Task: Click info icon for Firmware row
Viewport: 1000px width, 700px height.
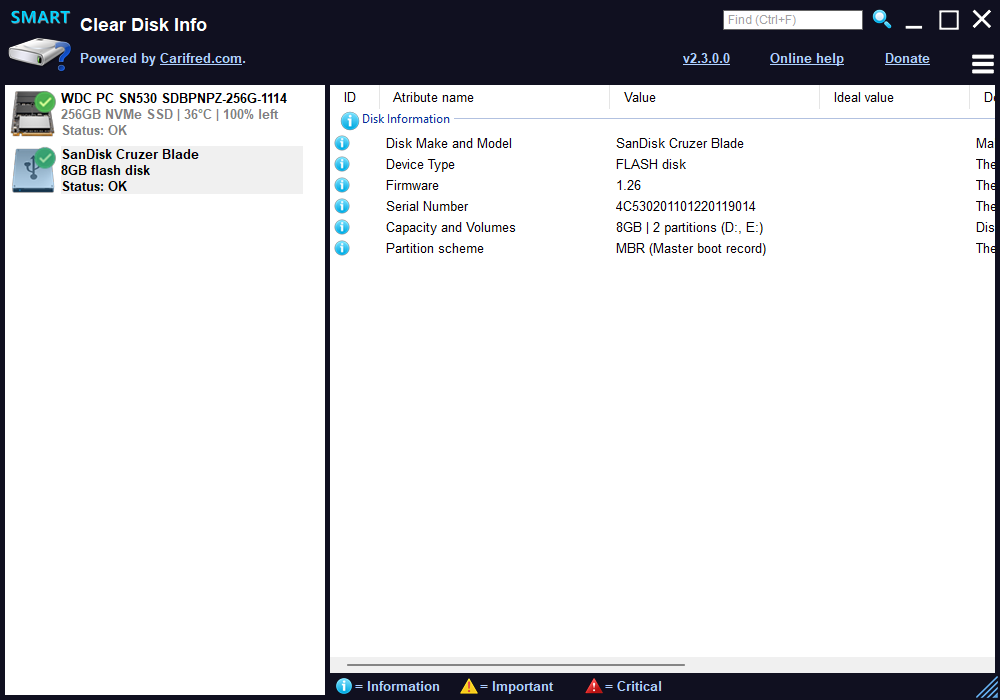Action: tap(342, 186)
